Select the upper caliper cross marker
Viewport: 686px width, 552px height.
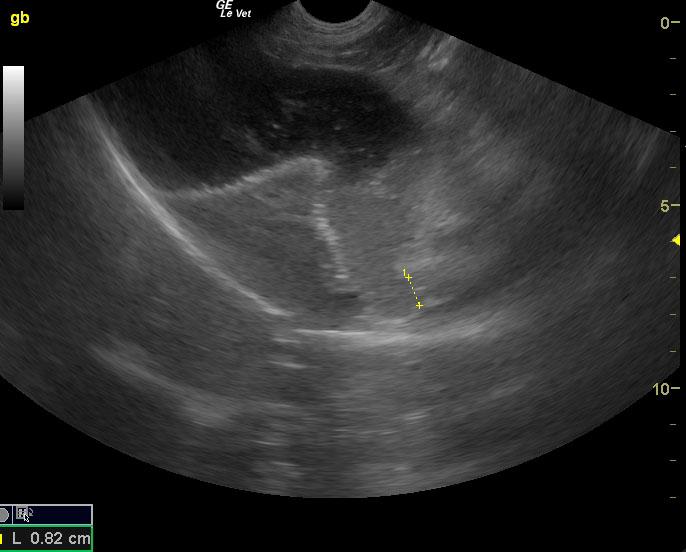[x=408, y=276]
